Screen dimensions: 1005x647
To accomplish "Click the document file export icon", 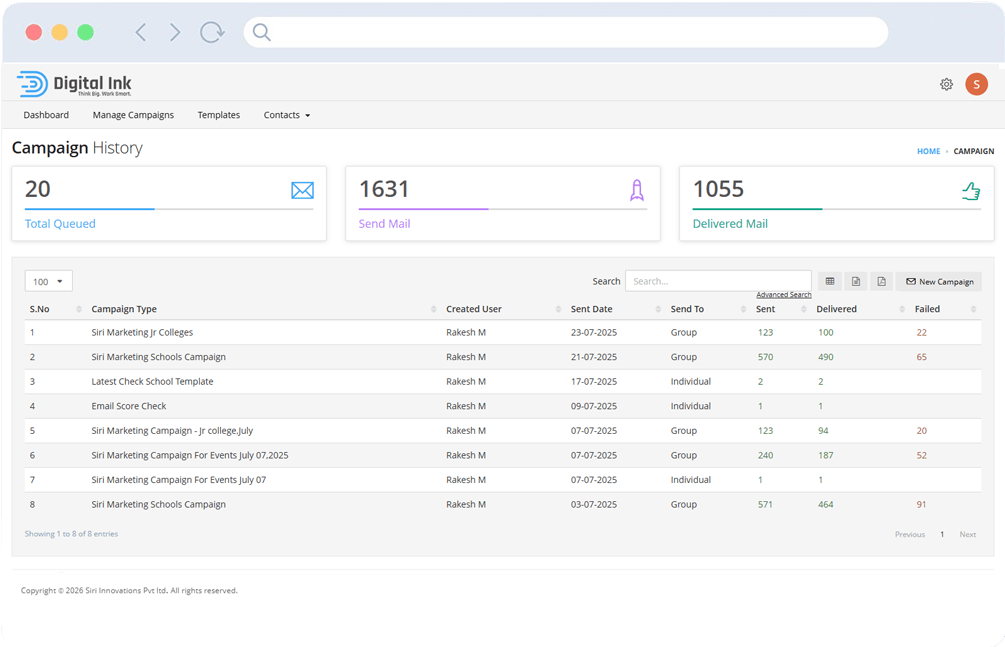I will (855, 282).
